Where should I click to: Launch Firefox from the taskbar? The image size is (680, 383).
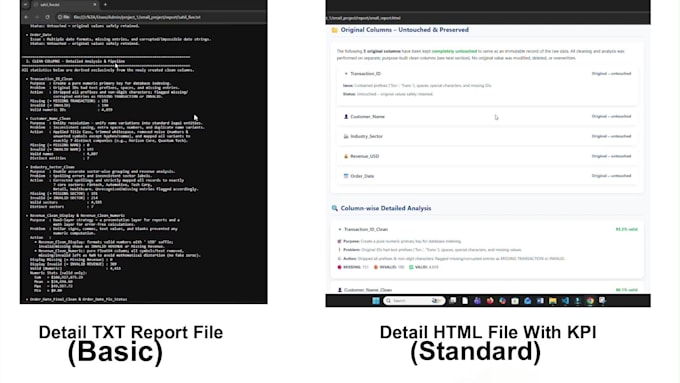pos(490,301)
